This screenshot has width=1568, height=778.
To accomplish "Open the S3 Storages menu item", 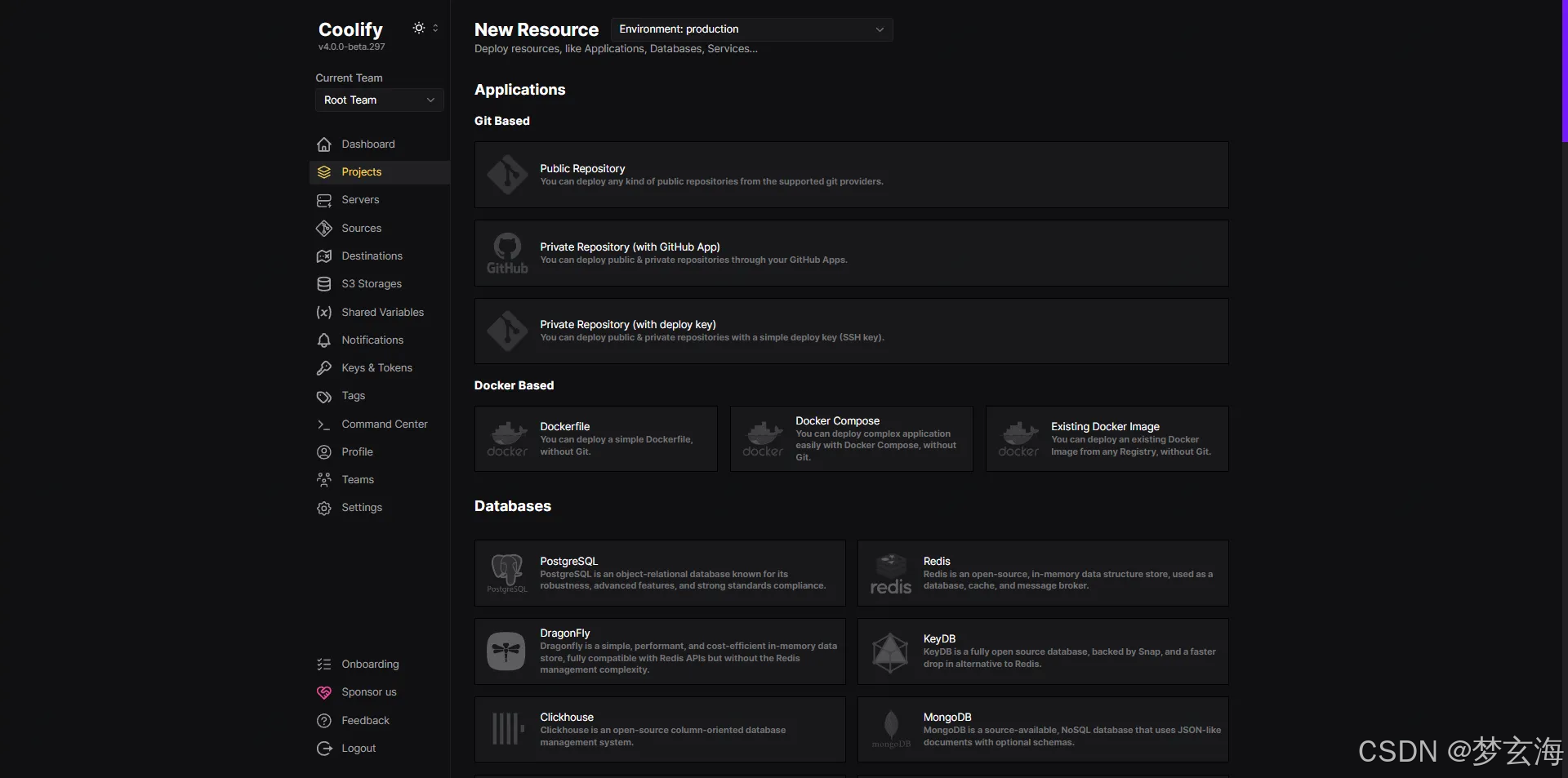I will (380, 284).
